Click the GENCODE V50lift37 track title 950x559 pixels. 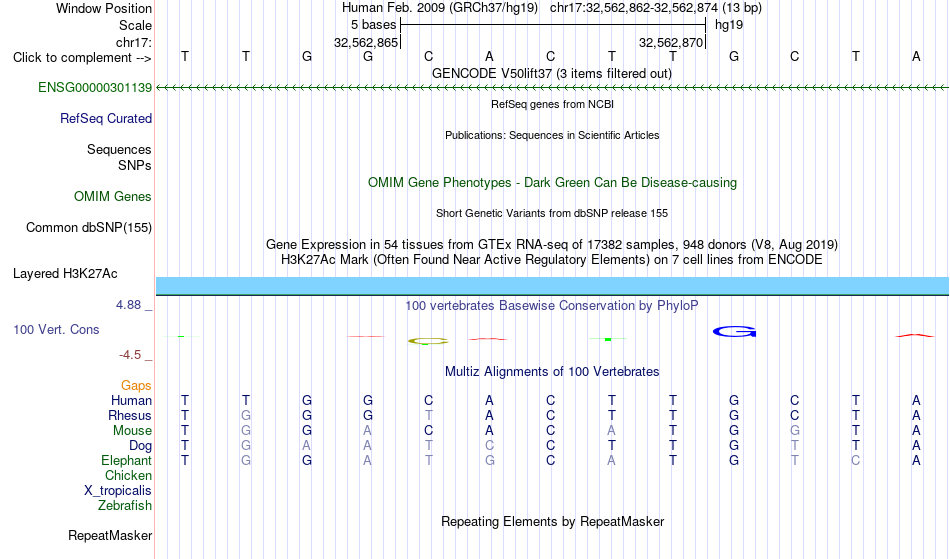552,74
